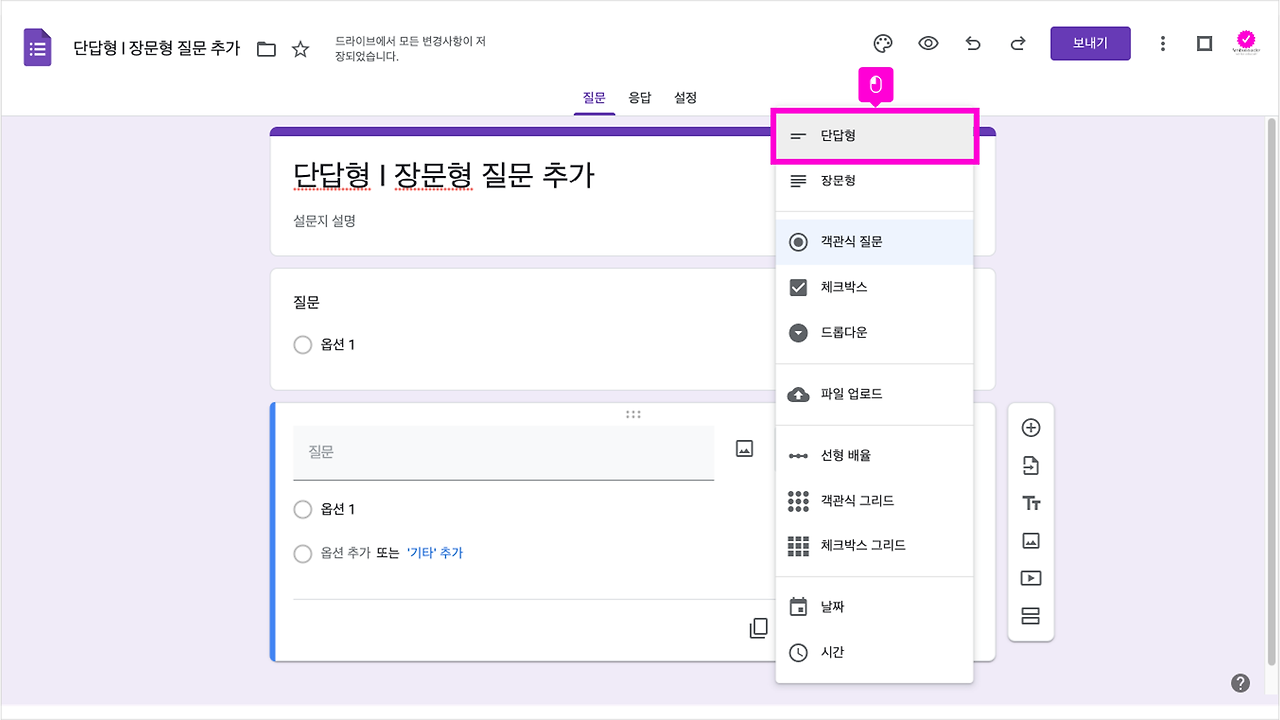Star the form next to its title
1280x720 pixels.
pos(300,47)
